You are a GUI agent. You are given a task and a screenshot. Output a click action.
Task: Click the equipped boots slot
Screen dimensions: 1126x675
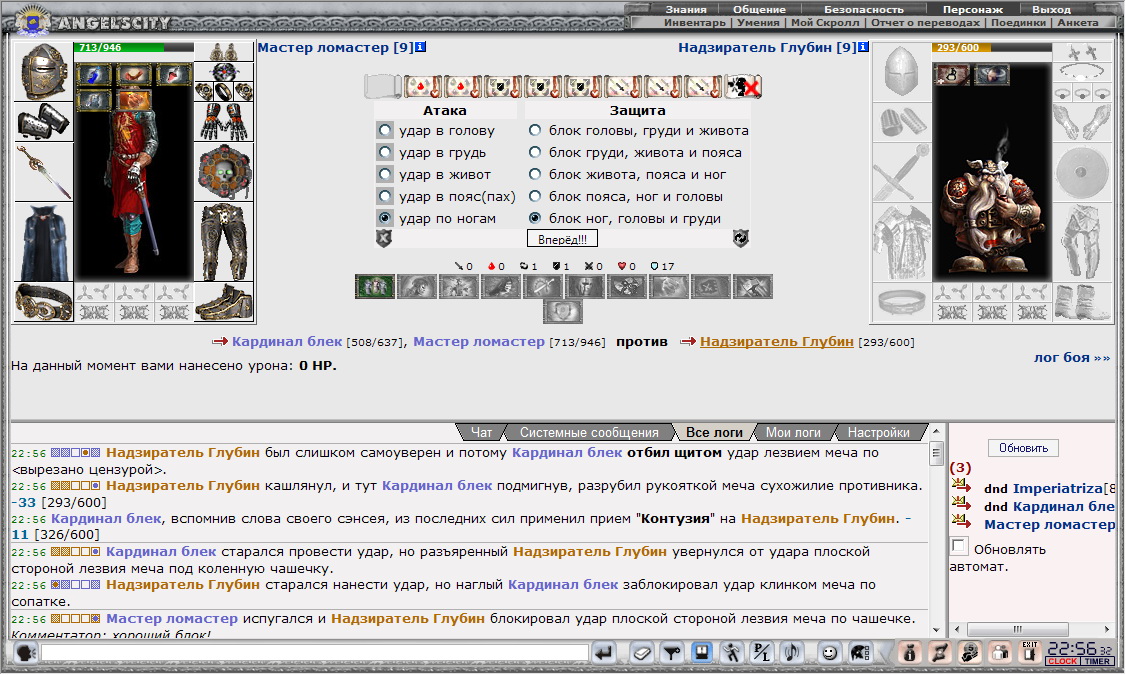click(224, 301)
